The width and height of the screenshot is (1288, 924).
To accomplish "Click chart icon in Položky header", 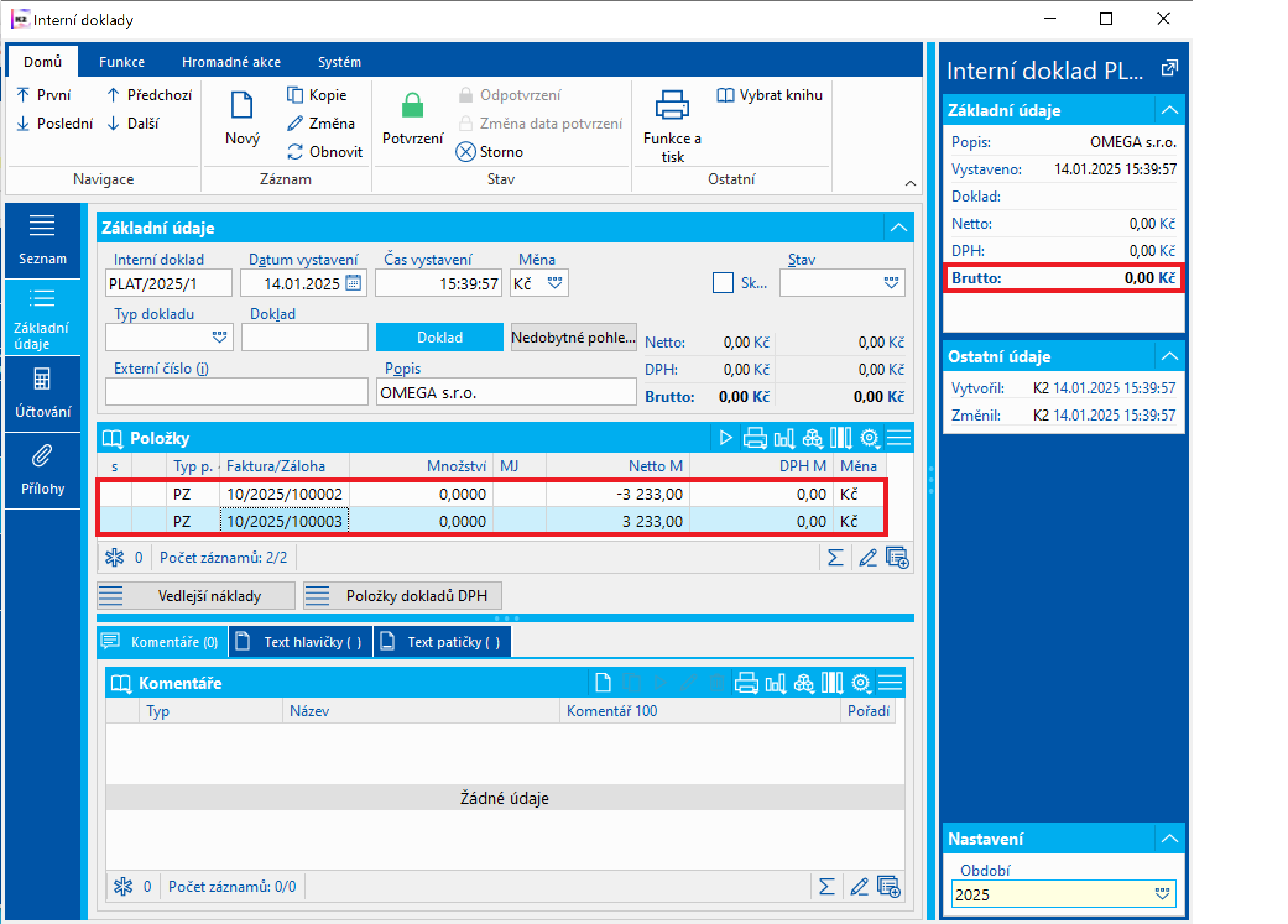I will pyautogui.click(x=784, y=438).
